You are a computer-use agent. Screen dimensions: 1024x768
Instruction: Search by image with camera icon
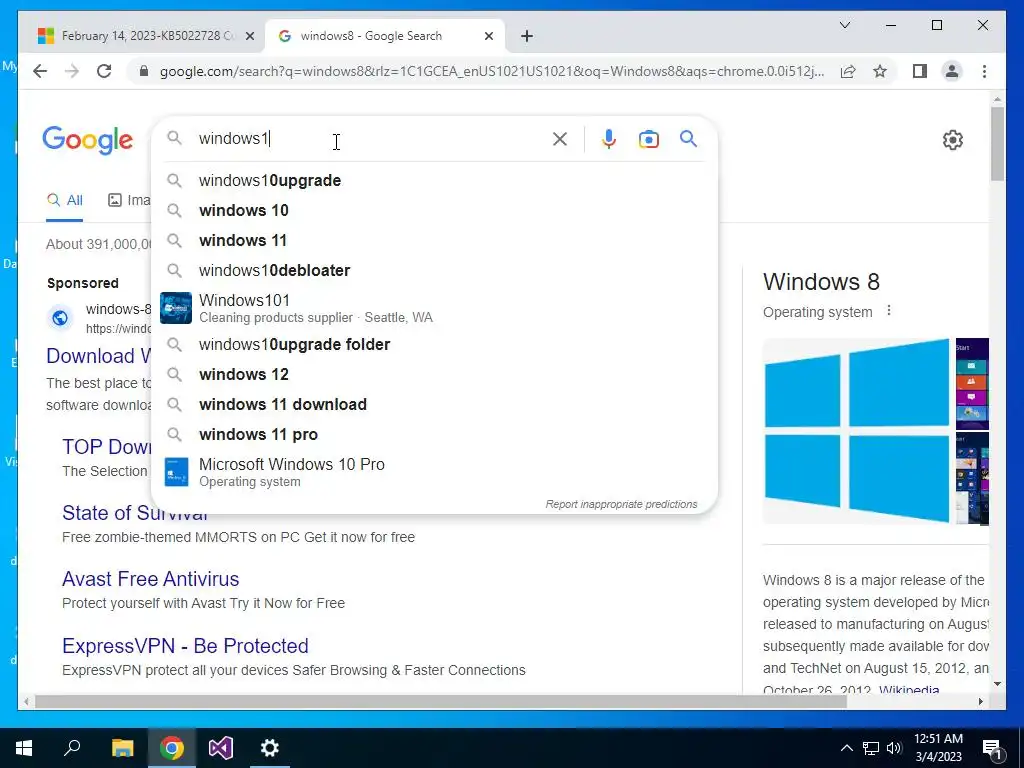tap(648, 139)
